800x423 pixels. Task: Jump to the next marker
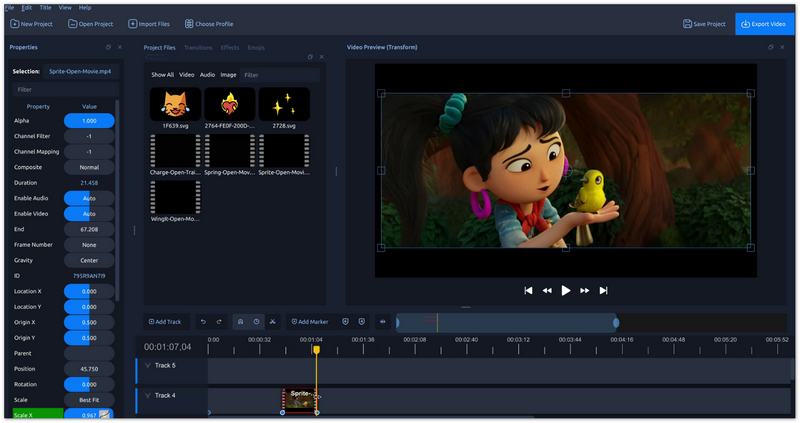[362, 322]
